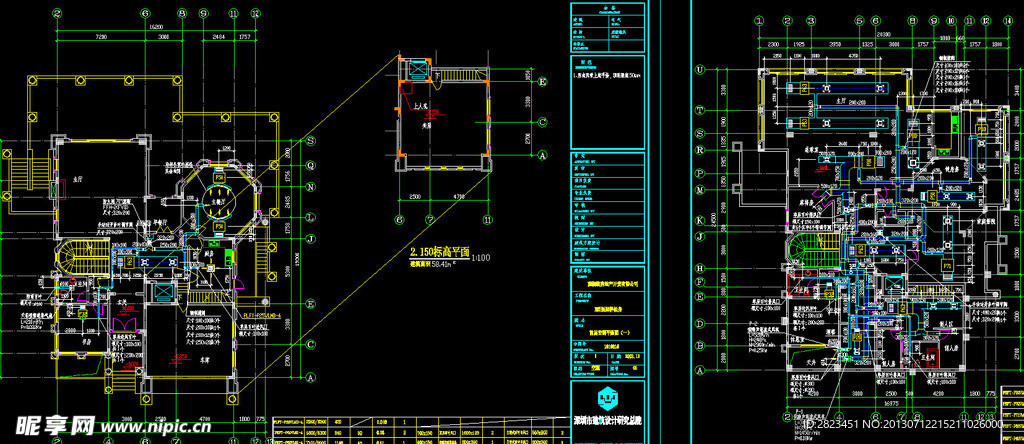
Task: Select grid bubble U left of right plan
Action: coord(701,69)
